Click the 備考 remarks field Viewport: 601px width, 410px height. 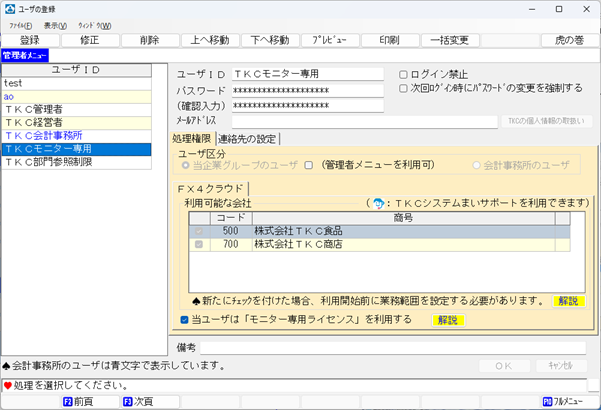point(393,348)
